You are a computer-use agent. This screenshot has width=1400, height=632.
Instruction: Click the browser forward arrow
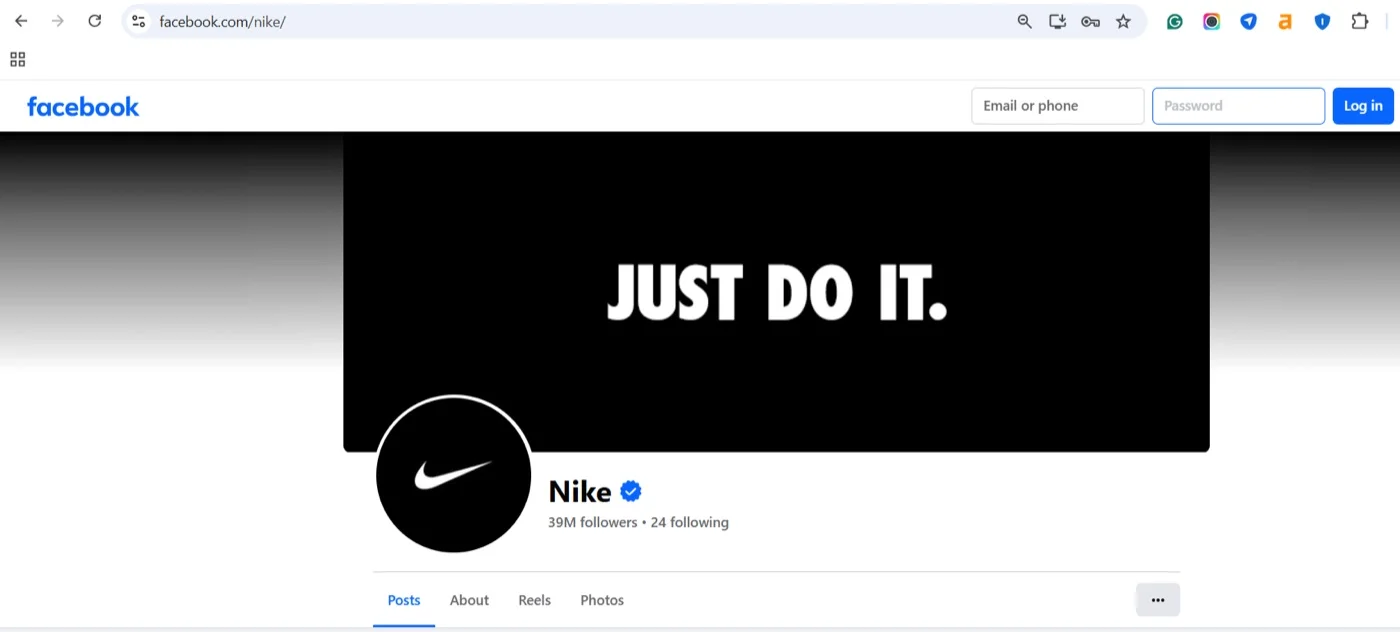click(x=58, y=21)
